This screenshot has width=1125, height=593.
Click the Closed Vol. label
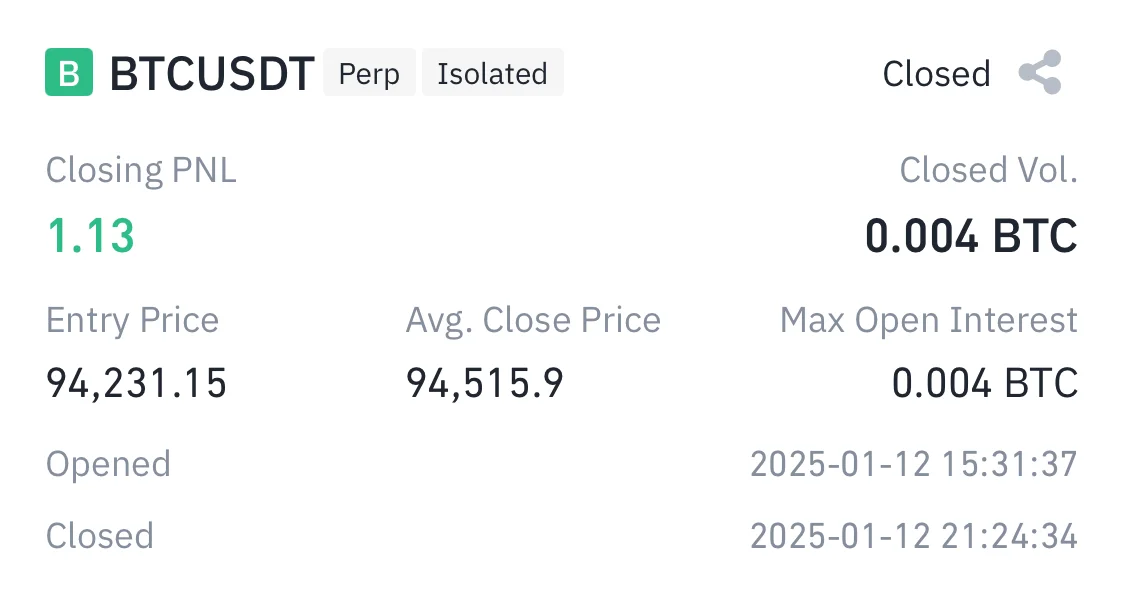988,171
